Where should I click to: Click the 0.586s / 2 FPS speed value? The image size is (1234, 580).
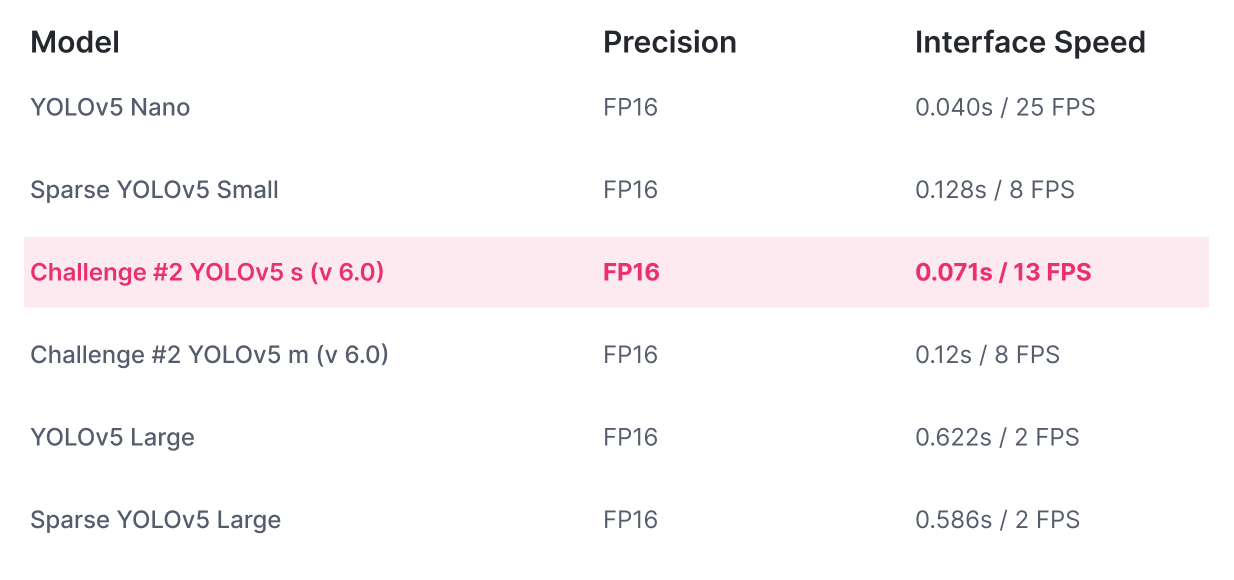pos(998,520)
